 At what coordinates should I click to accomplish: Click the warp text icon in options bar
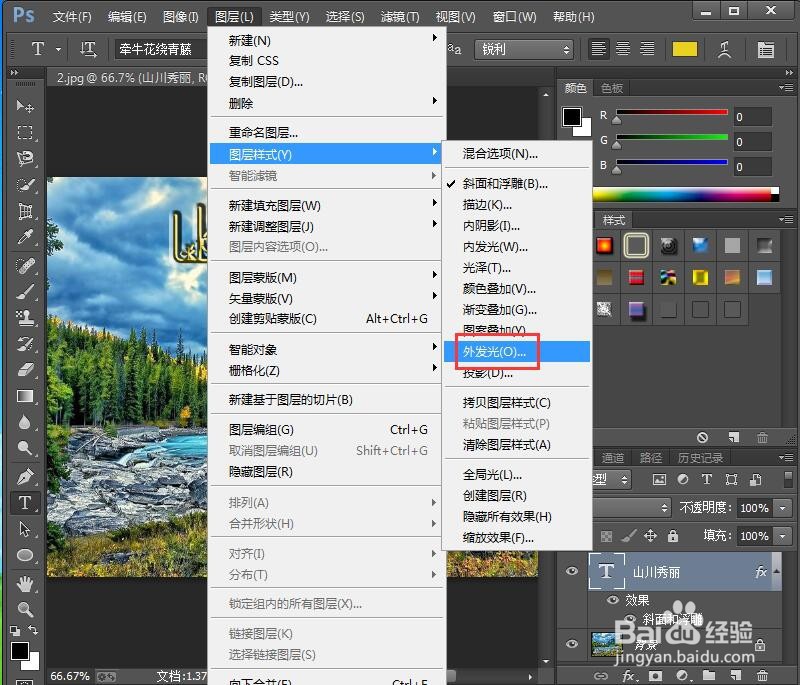(x=724, y=49)
